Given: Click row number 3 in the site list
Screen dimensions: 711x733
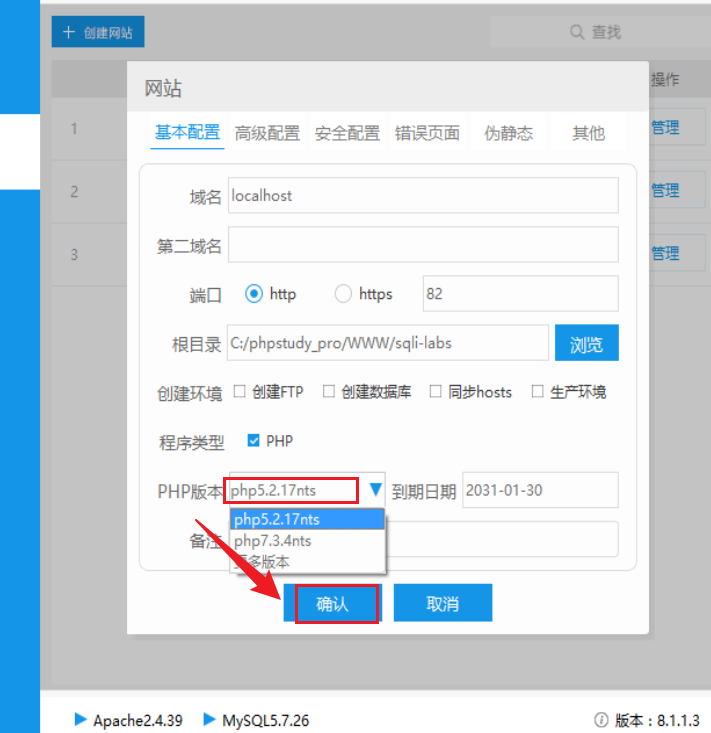Looking at the screenshot, I should tap(74, 255).
